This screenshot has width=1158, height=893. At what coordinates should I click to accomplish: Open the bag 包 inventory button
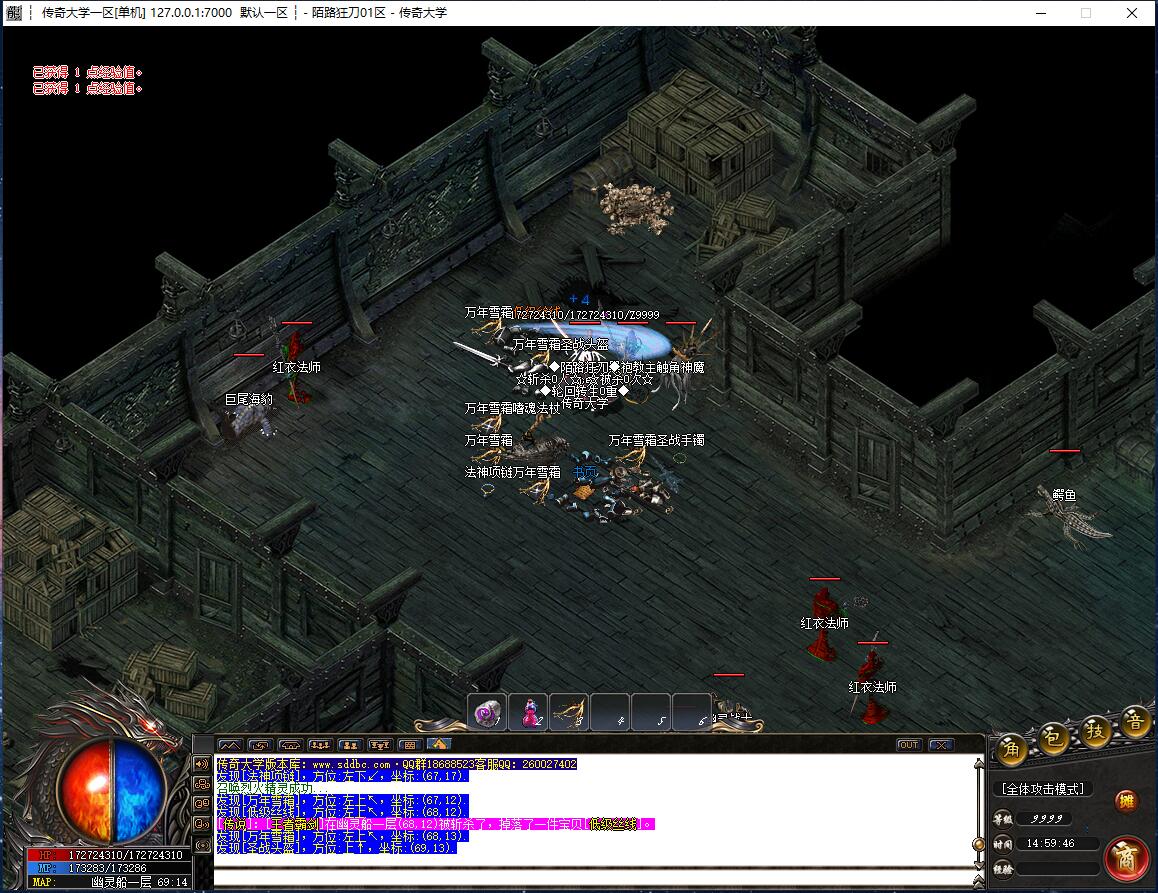[x=1052, y=738]
